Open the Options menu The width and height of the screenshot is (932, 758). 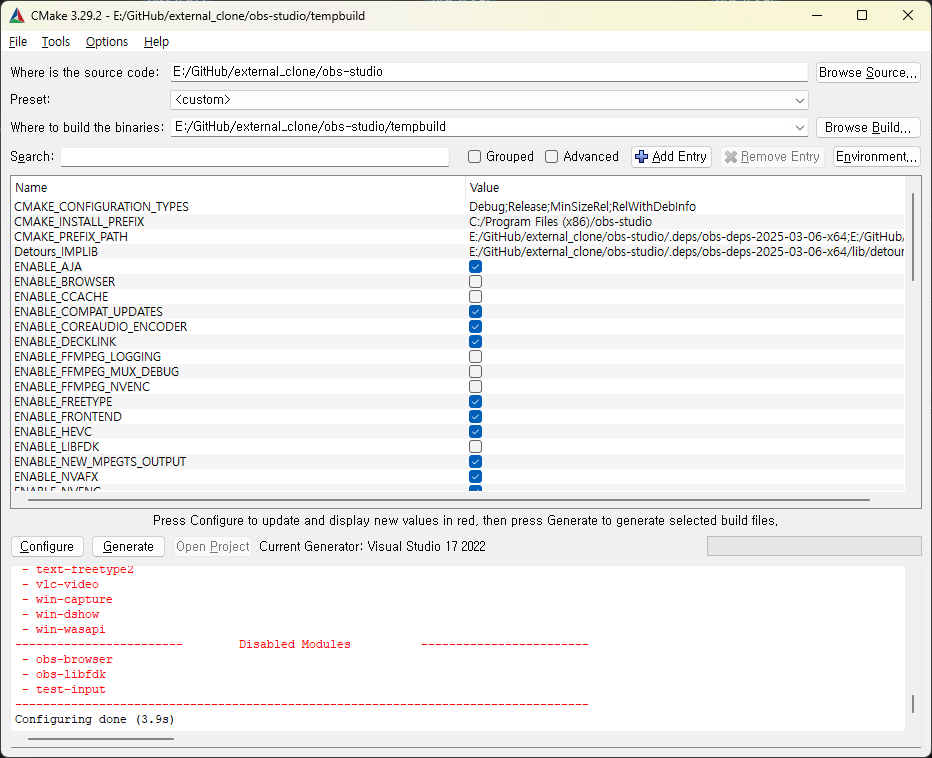pos(106,42)
